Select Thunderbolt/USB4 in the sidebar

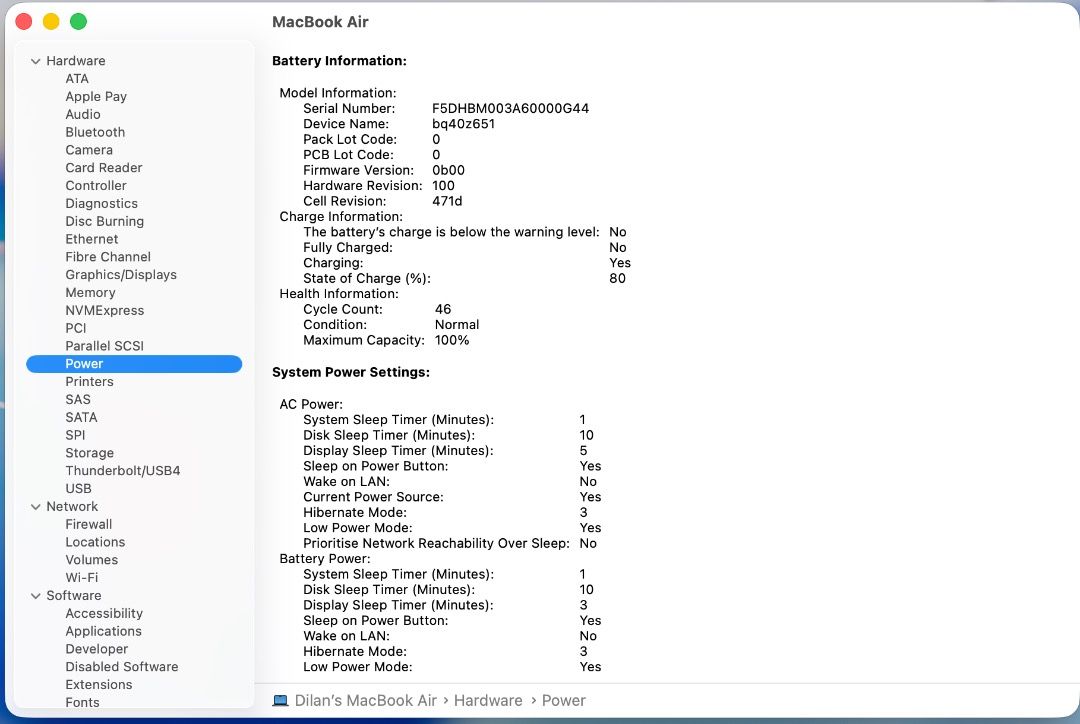tap(123, 470)
